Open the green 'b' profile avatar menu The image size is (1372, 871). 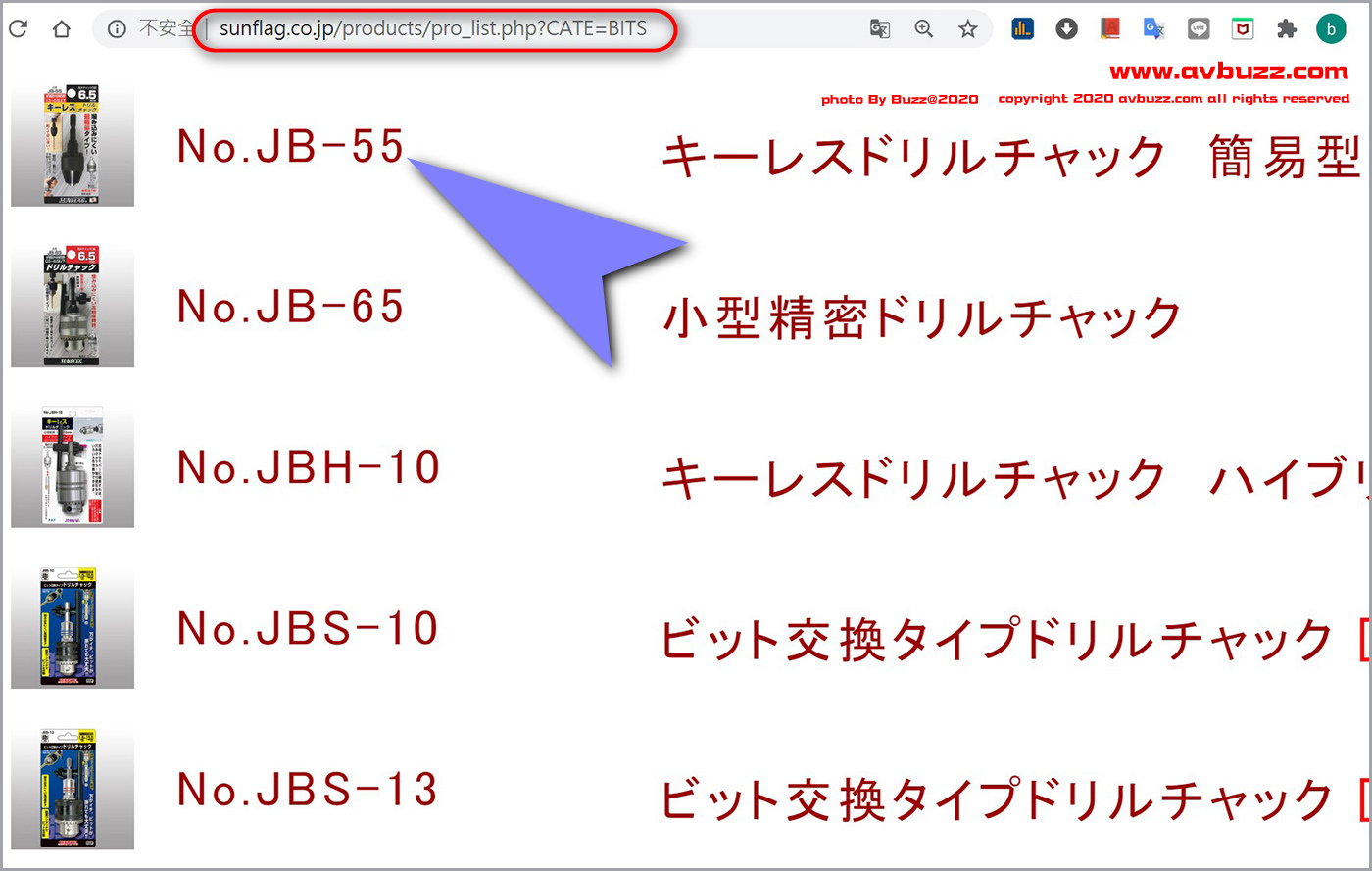[x=1332, y=29]
